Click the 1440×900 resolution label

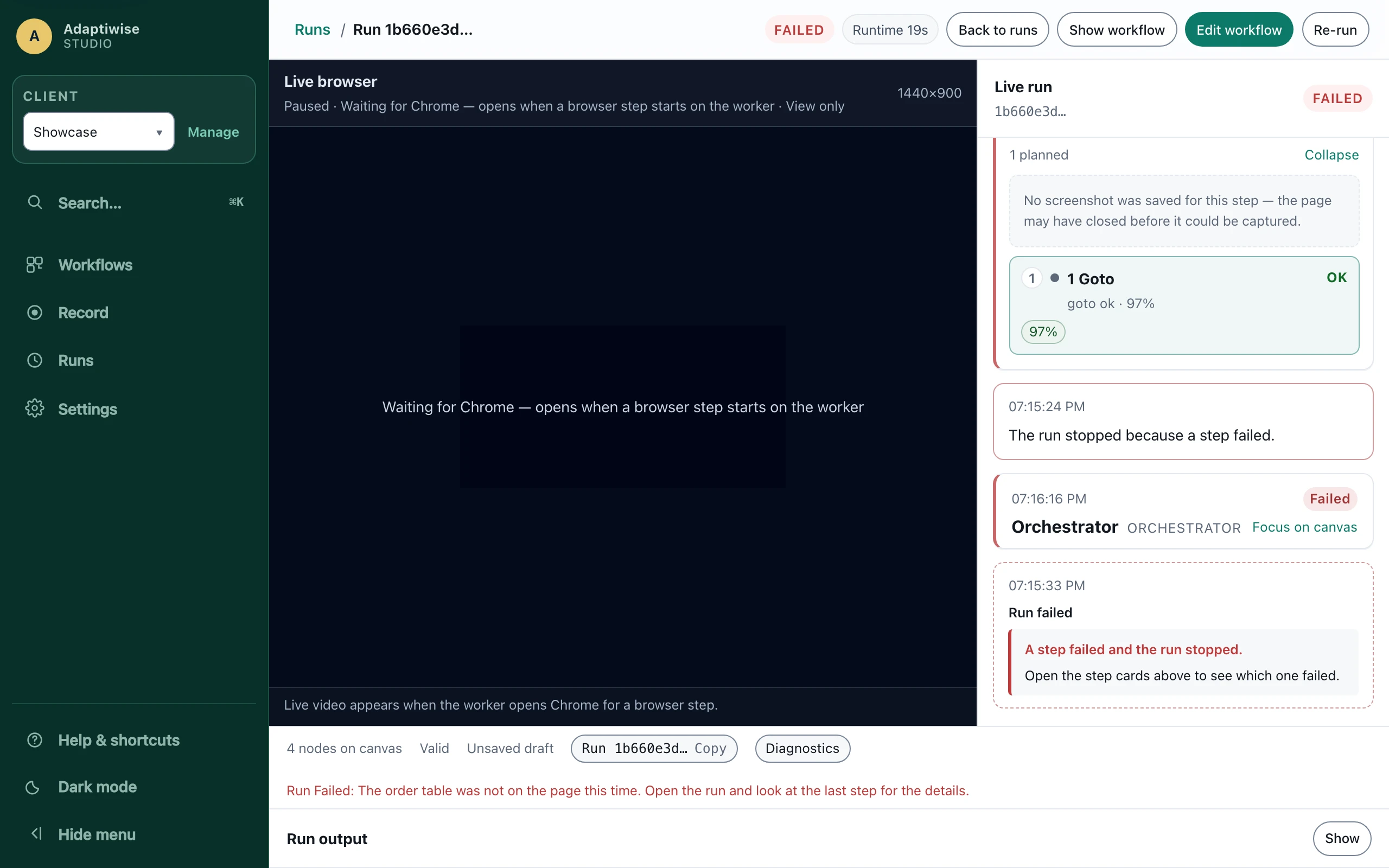tap(929, 92)
